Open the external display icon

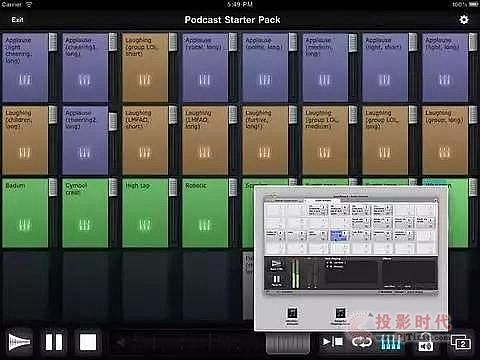coord(461,342)
